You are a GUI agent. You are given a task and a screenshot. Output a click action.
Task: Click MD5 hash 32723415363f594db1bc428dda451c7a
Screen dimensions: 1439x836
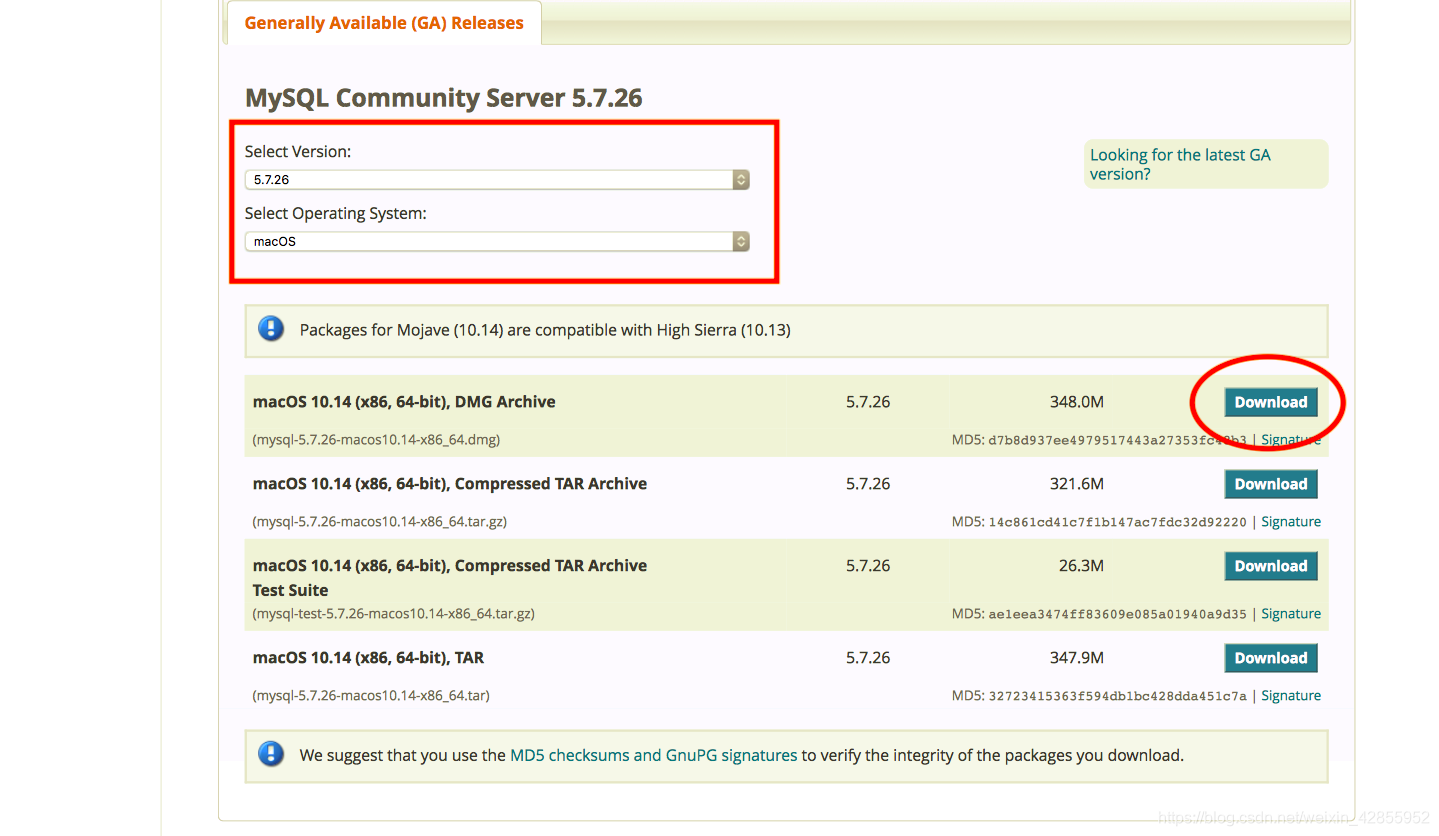point(1118,696)
